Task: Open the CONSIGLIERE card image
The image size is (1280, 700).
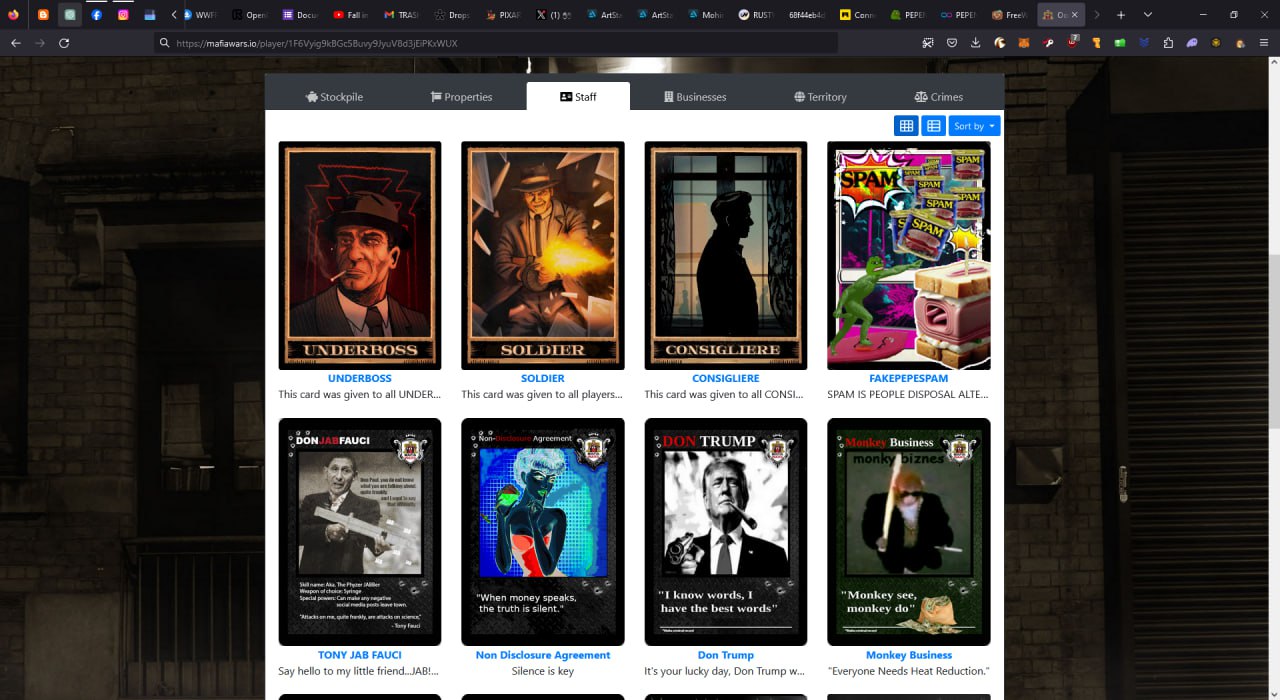Action: [x=726, y=256]
